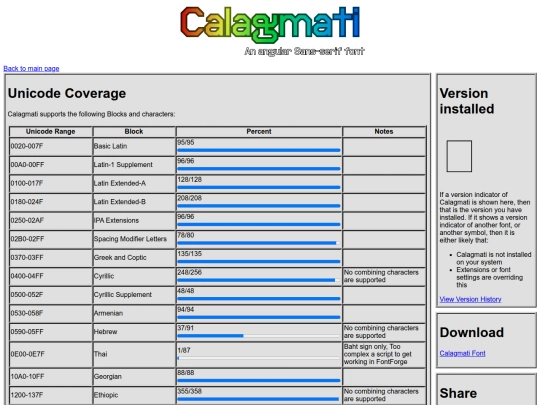This screenshot has height=405, width=540.
Task: Click the 355/358 coverage value
Action: pos(190,391)
